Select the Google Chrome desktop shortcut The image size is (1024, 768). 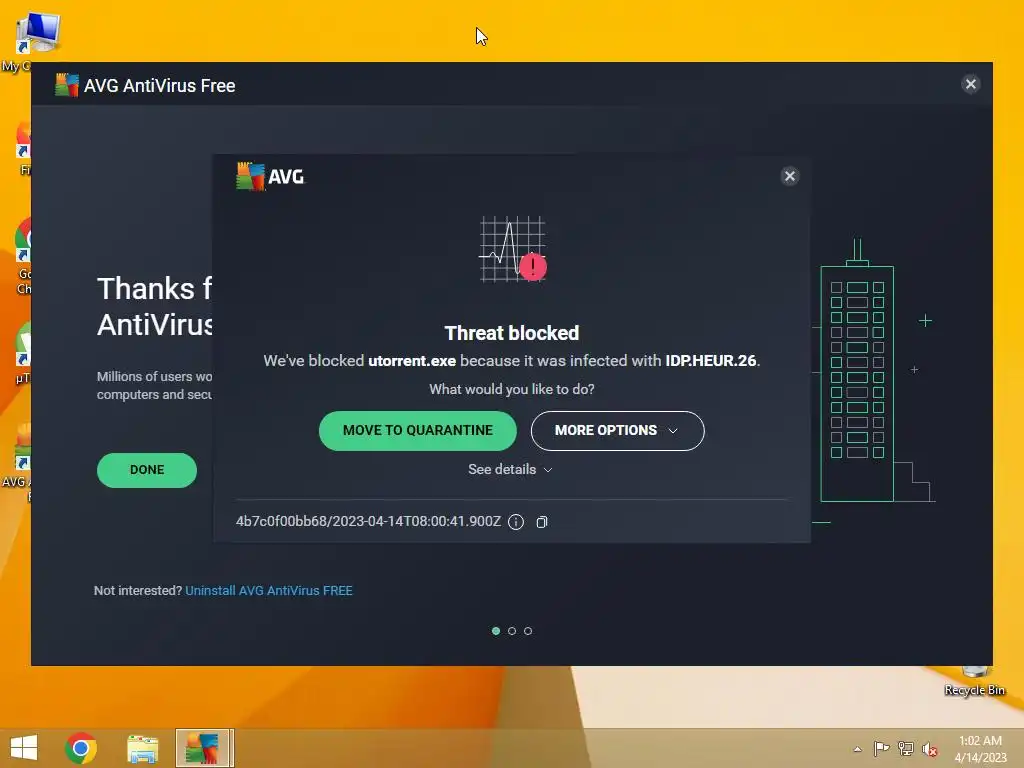pyautogui.click(x=22, y=256)
